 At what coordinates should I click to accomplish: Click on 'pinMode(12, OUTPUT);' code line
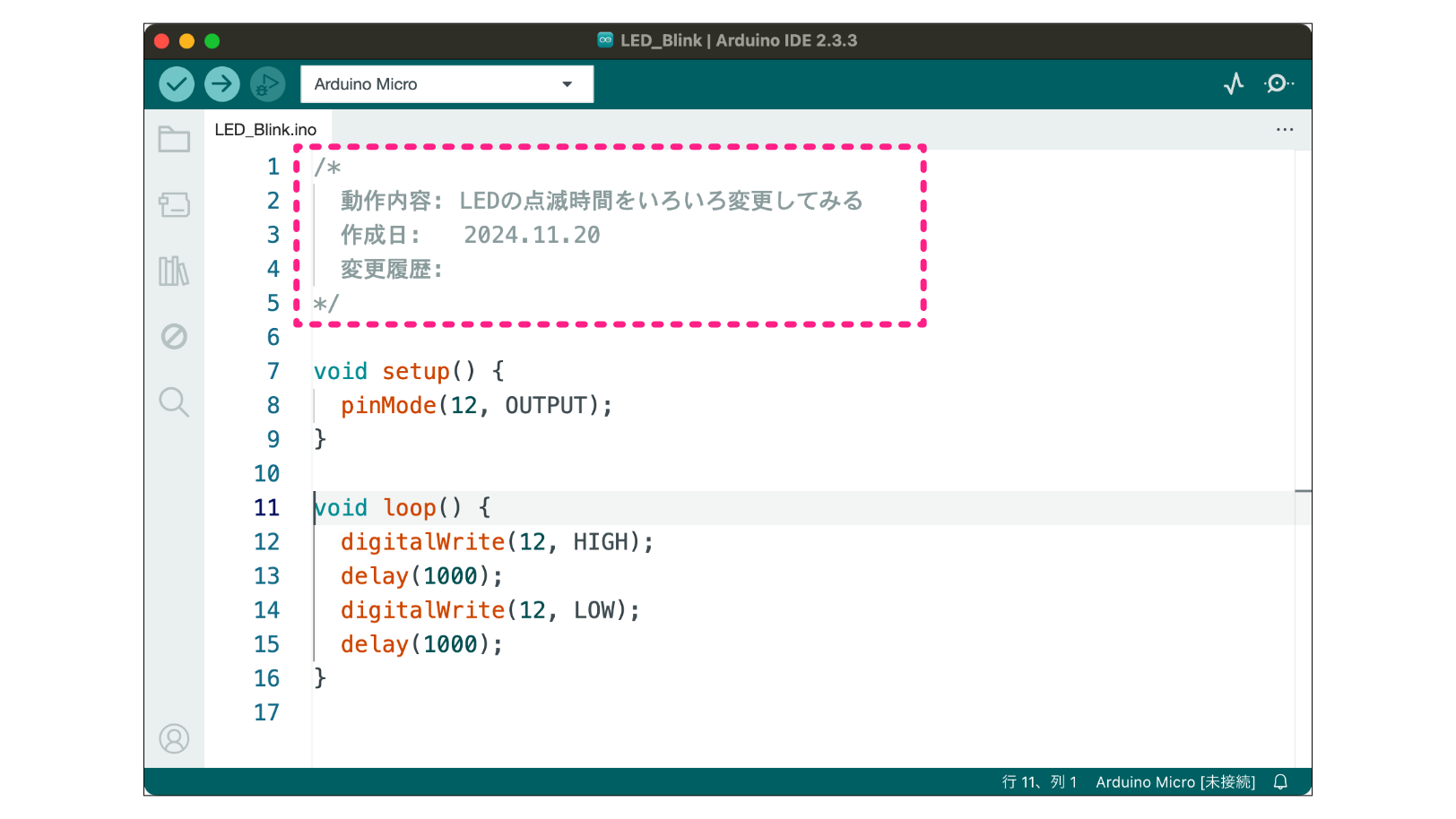[x=476, y=406]
